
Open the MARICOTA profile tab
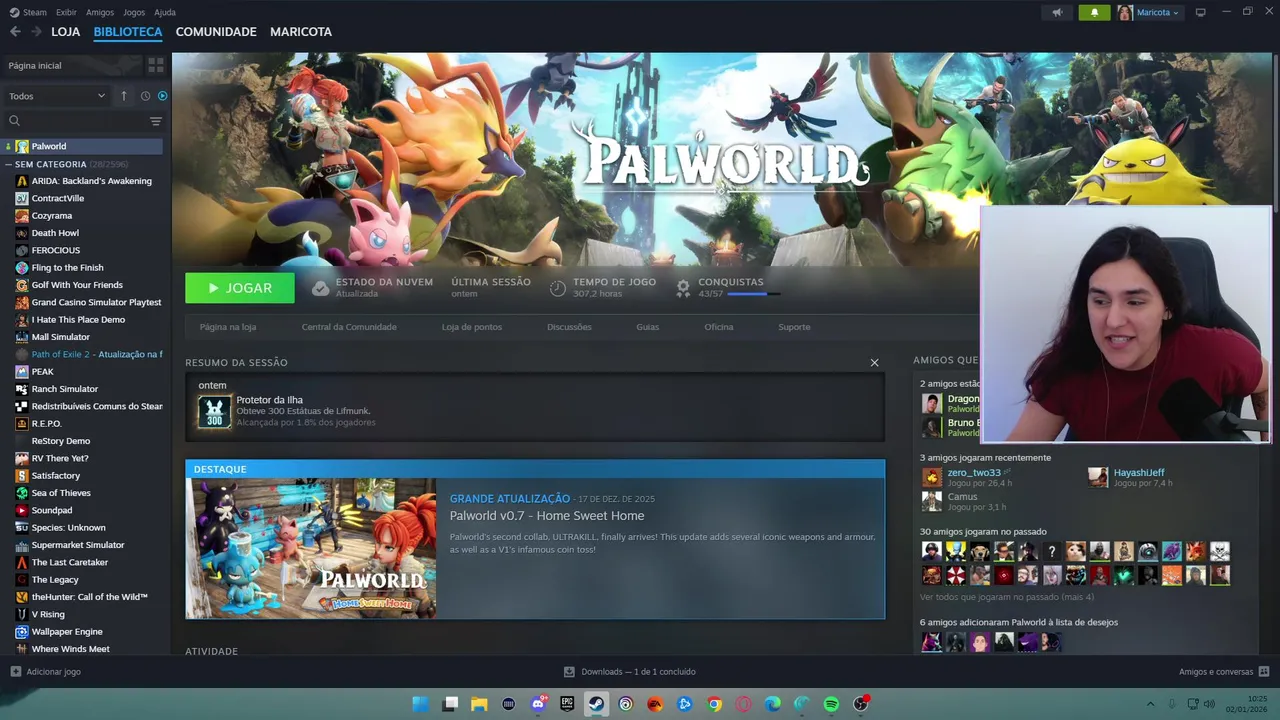click(x=301, y=32)
